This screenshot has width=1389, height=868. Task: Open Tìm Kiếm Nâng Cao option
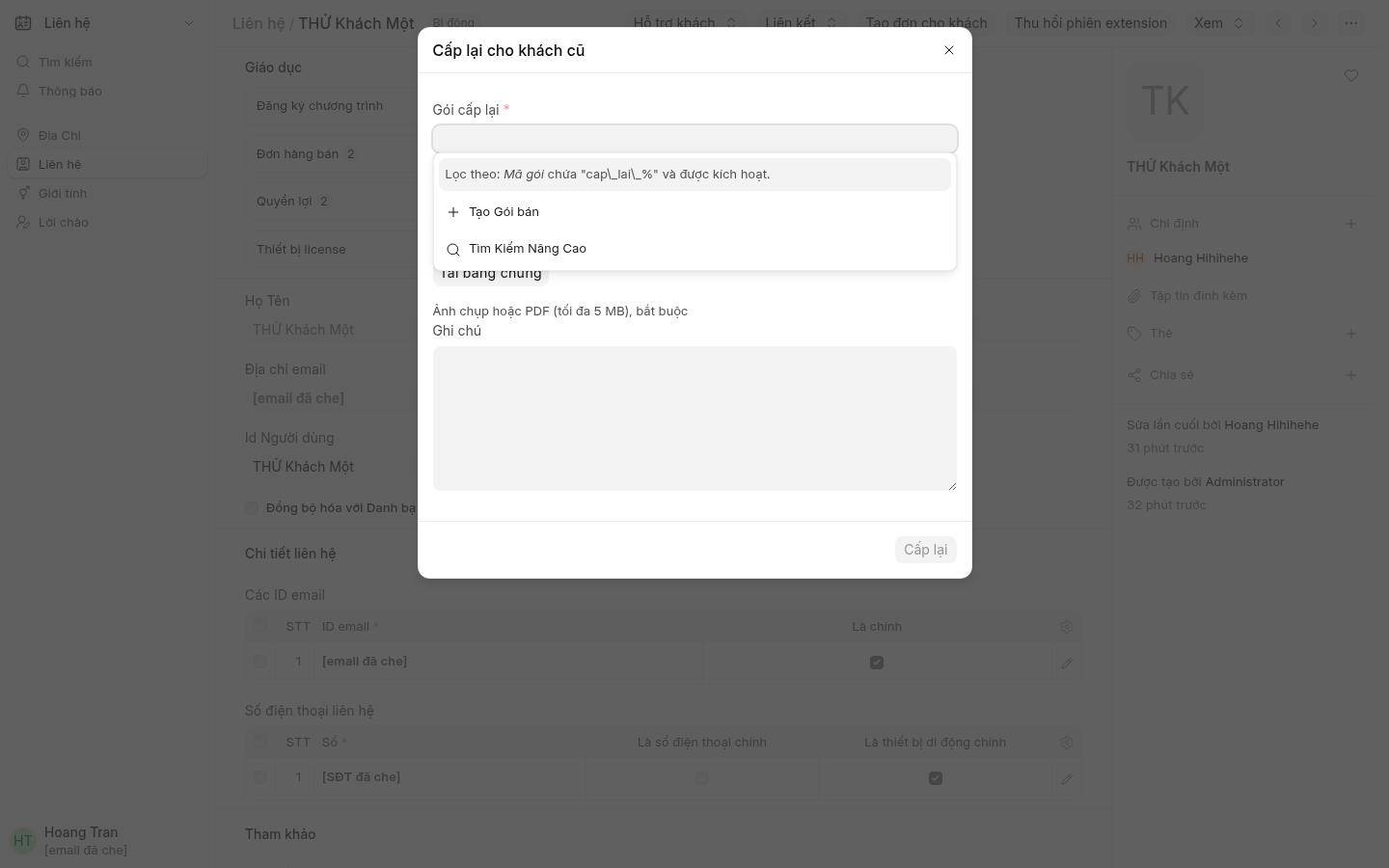point(694,249)
